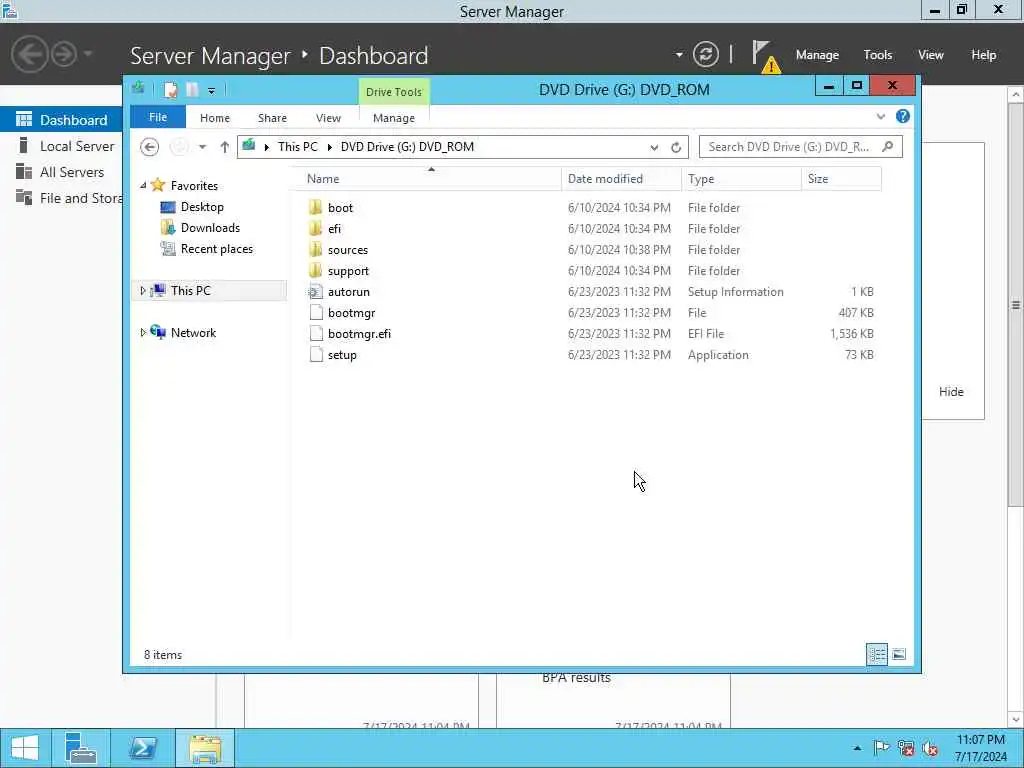This screenshot has width=1024, height=768.
Task: Open the File ribbon tab
Action: (158, 117)
